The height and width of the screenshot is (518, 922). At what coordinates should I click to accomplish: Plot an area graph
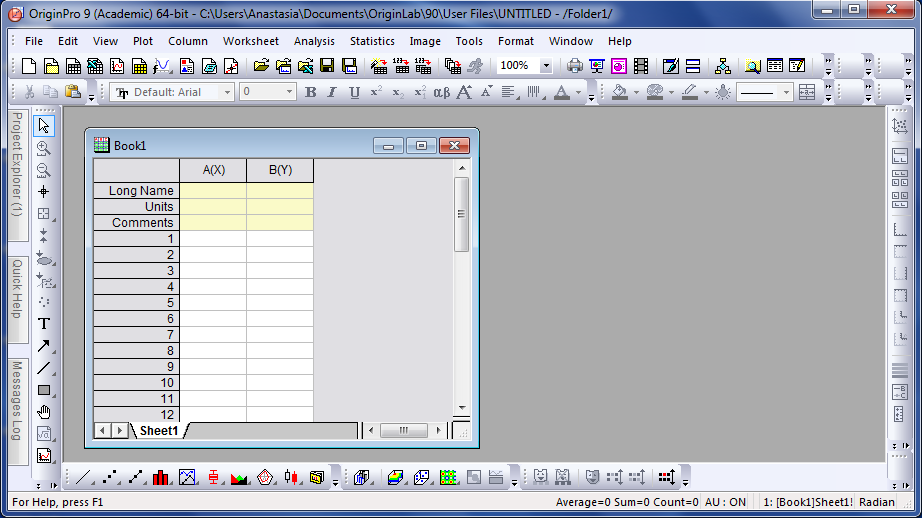click(x=239, y=477)
